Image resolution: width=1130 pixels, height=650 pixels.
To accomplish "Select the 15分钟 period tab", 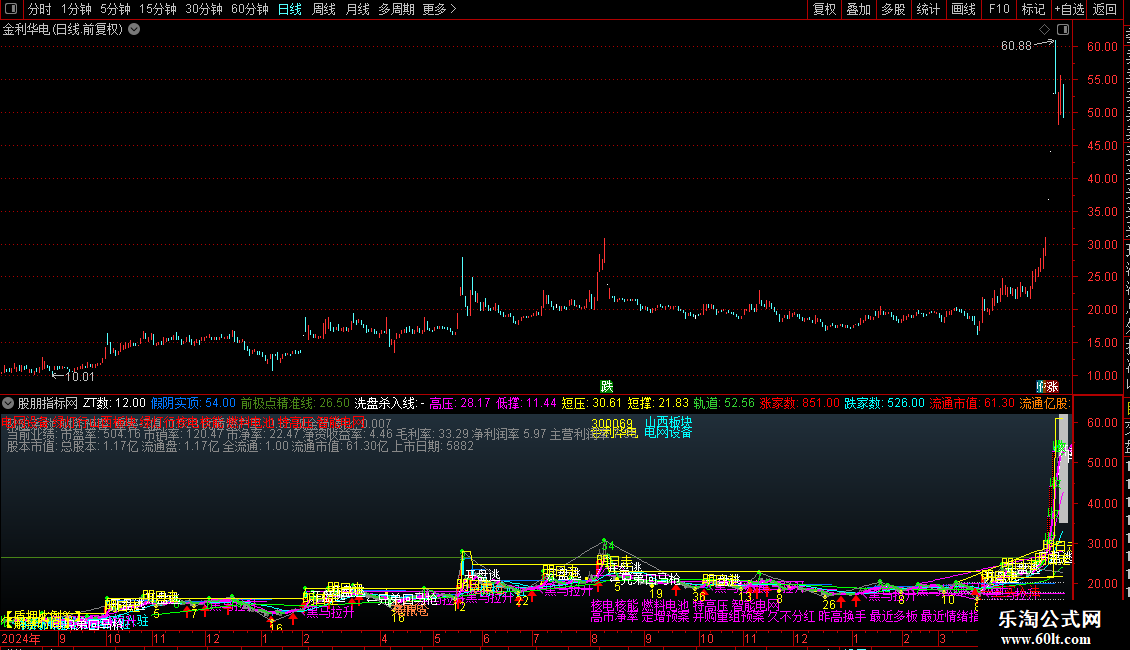I will coord(158,9).
